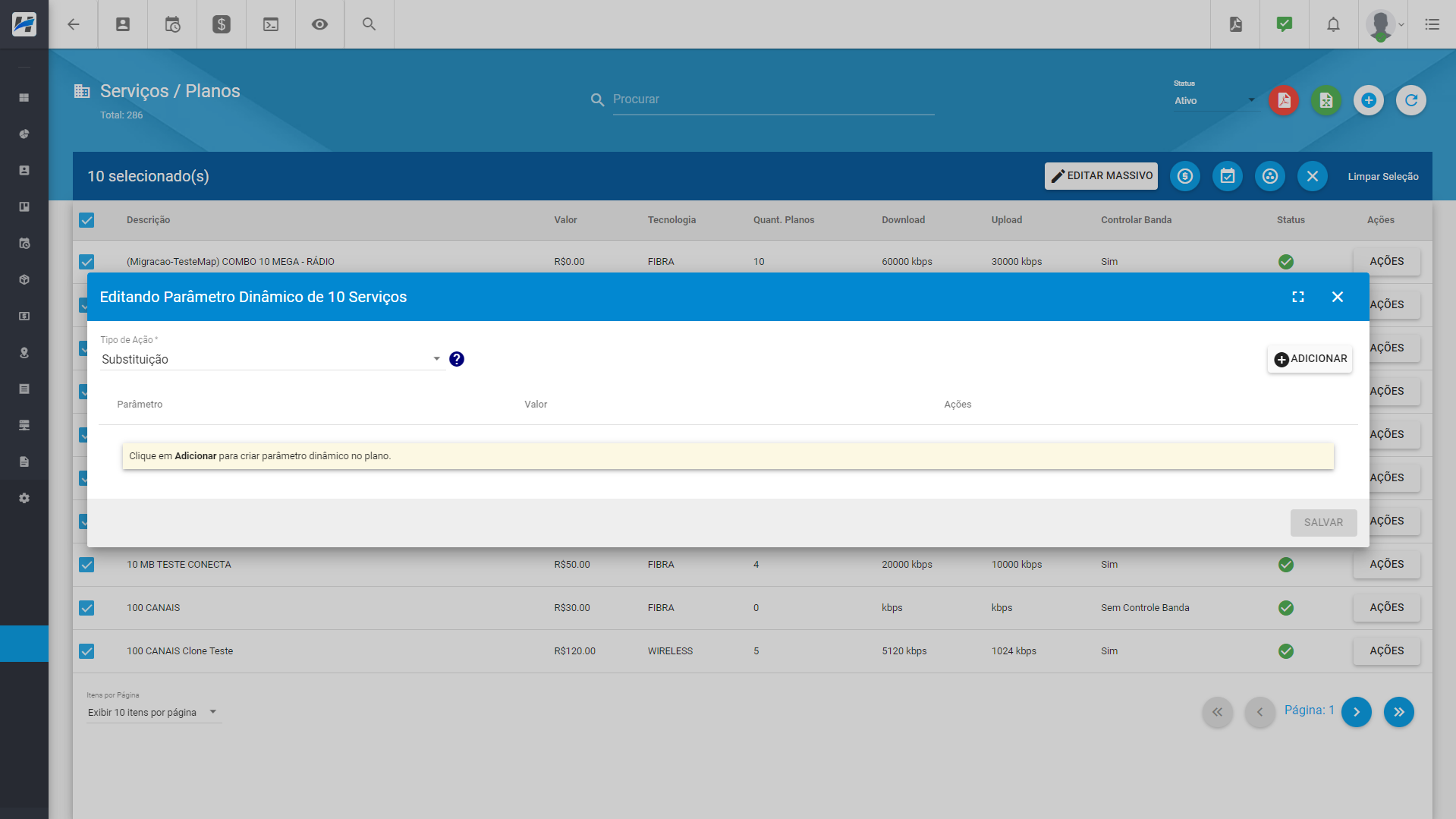The image size is (1456, 819).
Task: Click the EDITAR MASSIVO button
Action: pos(1101,176)
